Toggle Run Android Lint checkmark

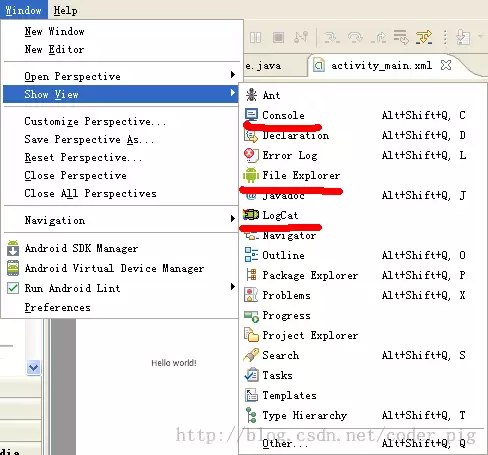click(13, 288)
